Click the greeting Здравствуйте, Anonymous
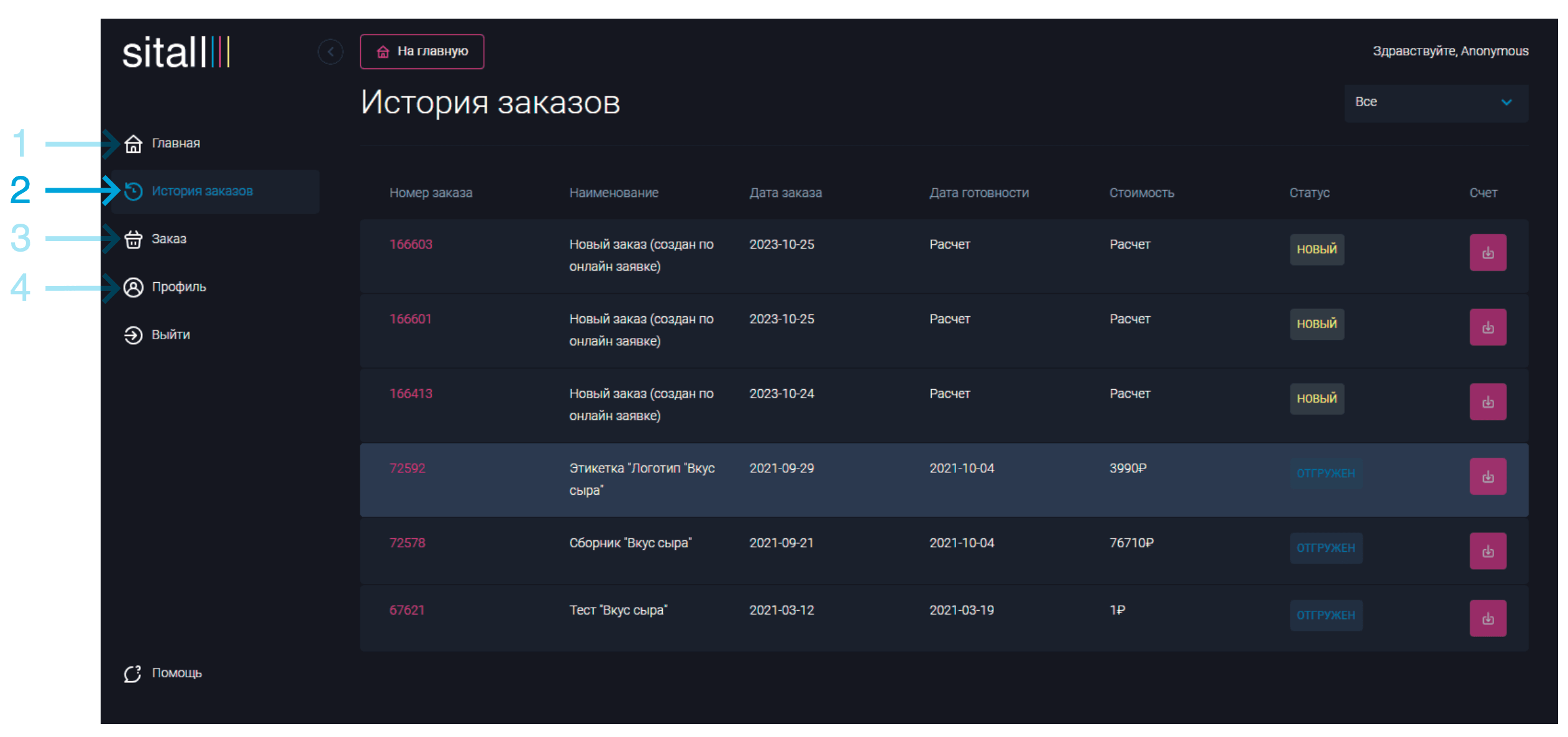 coord(1450,52)
